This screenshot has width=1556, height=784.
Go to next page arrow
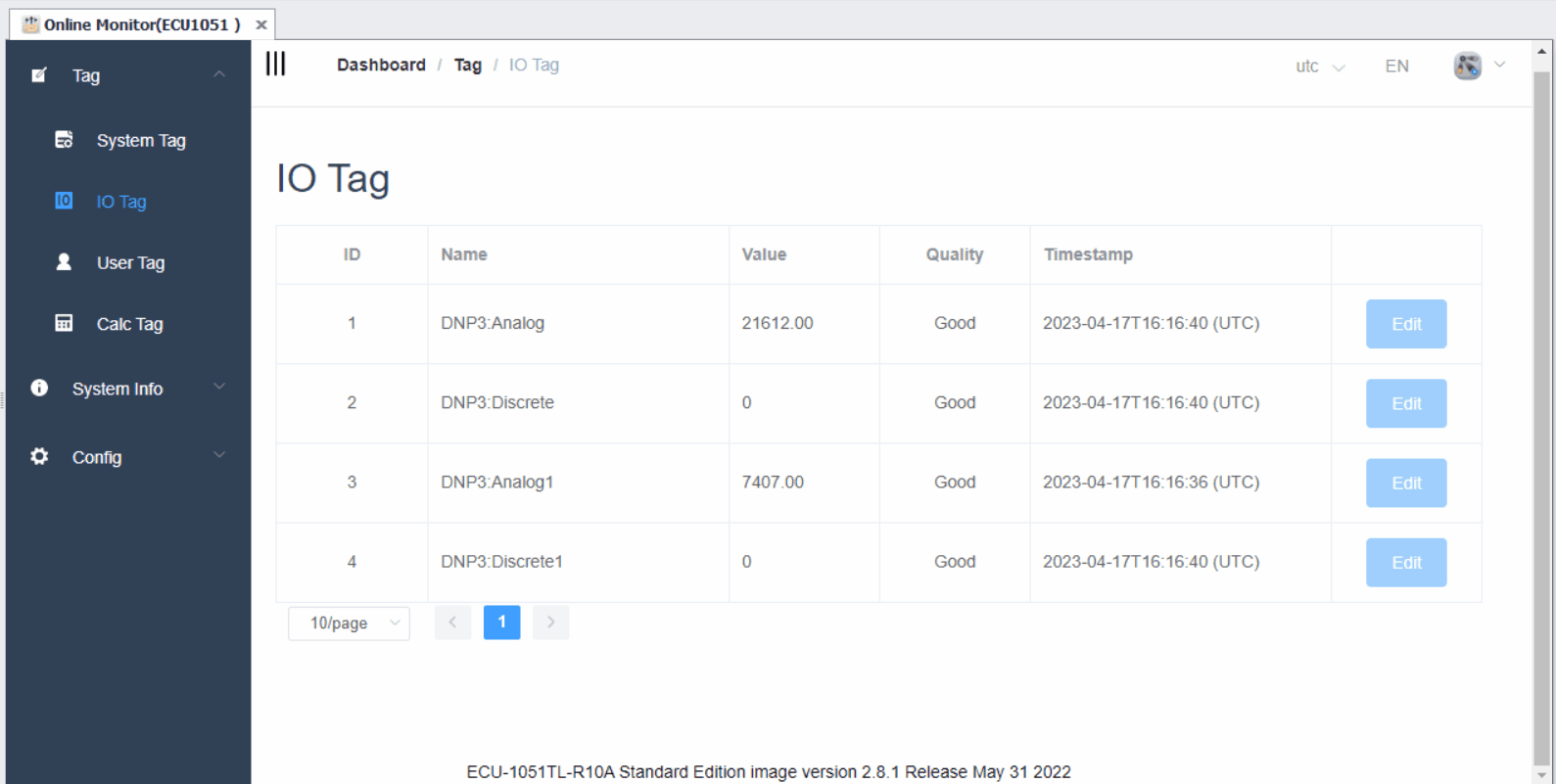pyautogui.click(x=550, y=623)
